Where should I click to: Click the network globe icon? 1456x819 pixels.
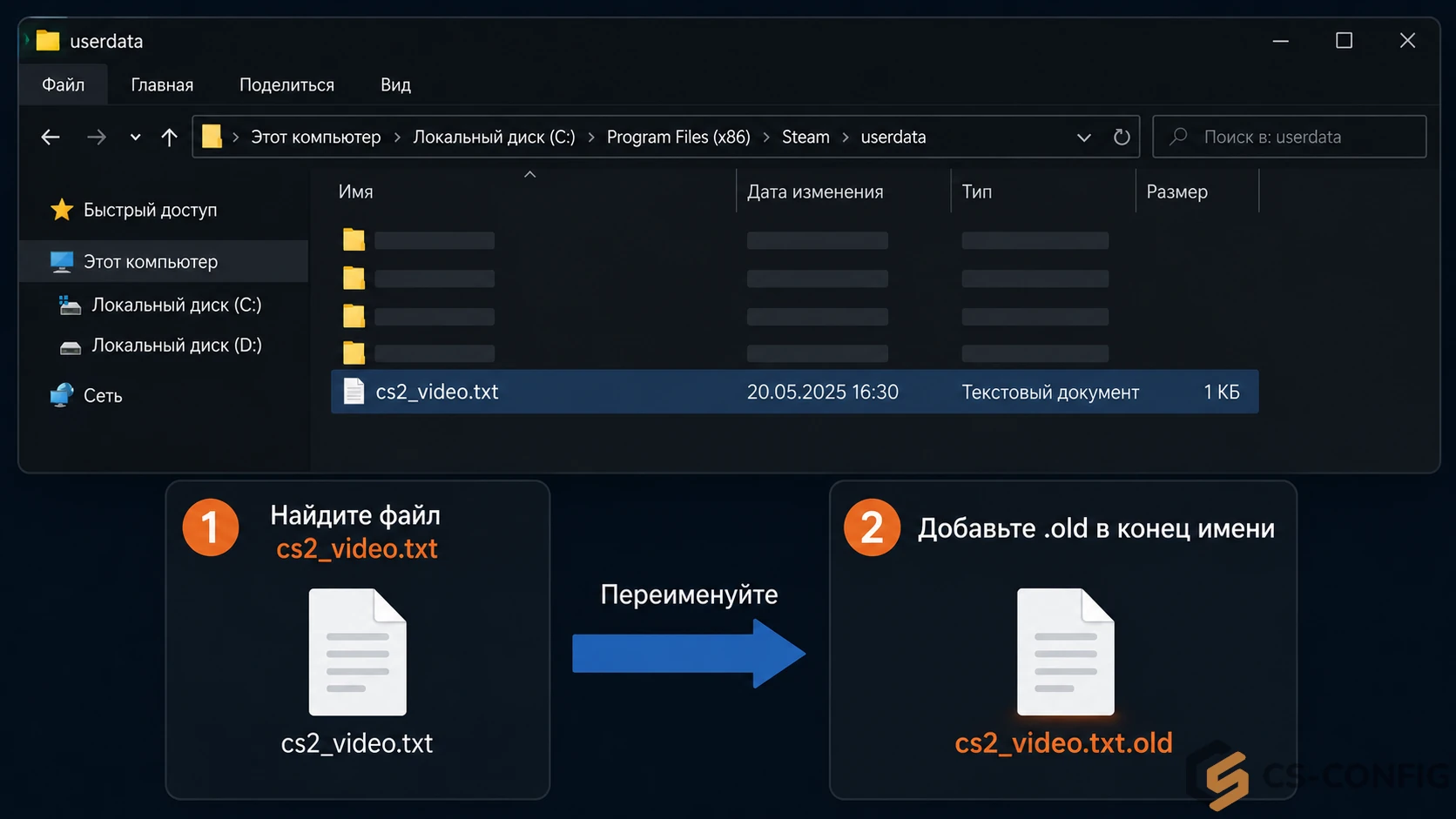coord(62,395)
